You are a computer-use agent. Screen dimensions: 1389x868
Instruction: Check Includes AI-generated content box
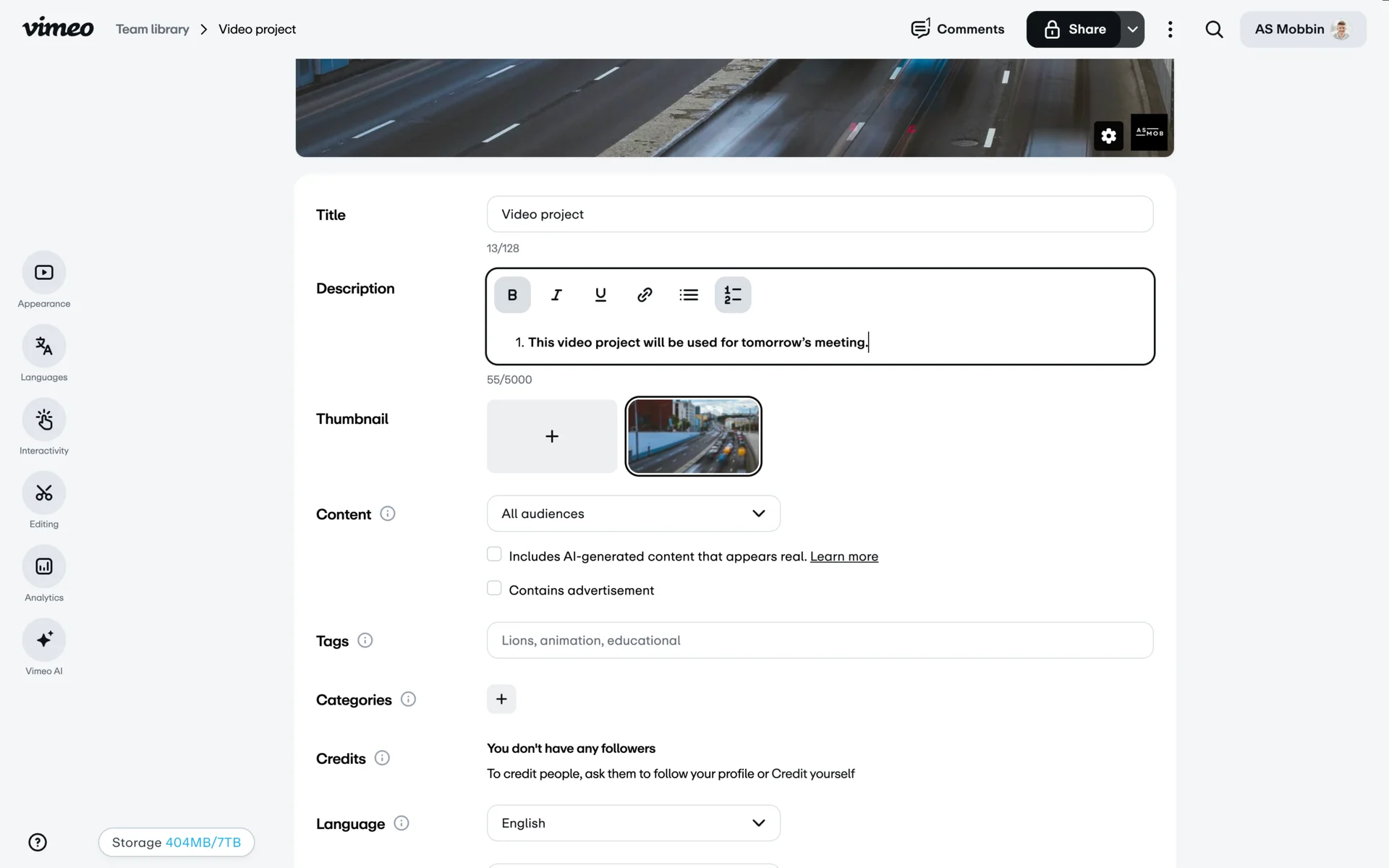point(494,555)
